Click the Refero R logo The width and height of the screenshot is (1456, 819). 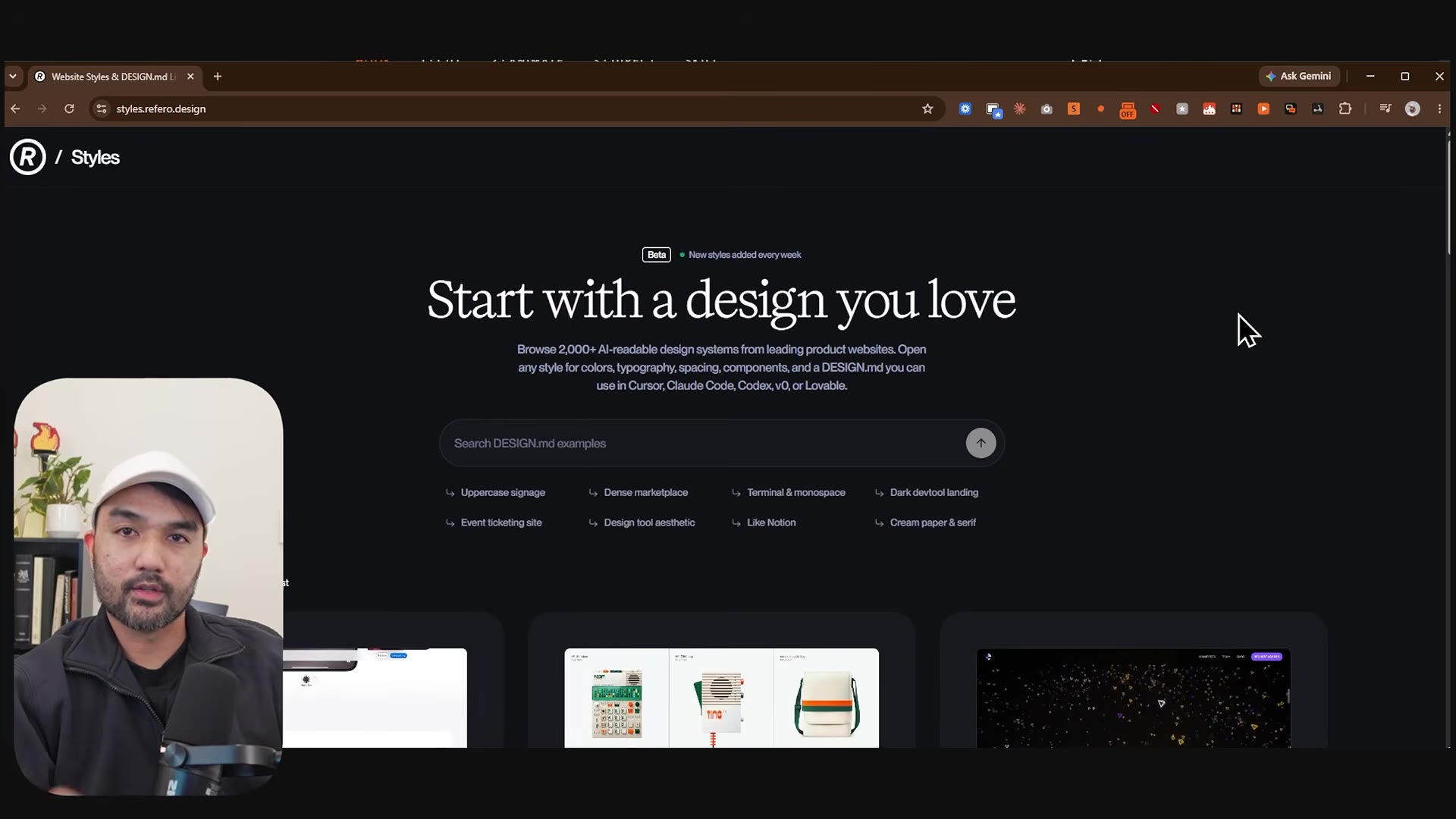(28, 157)
